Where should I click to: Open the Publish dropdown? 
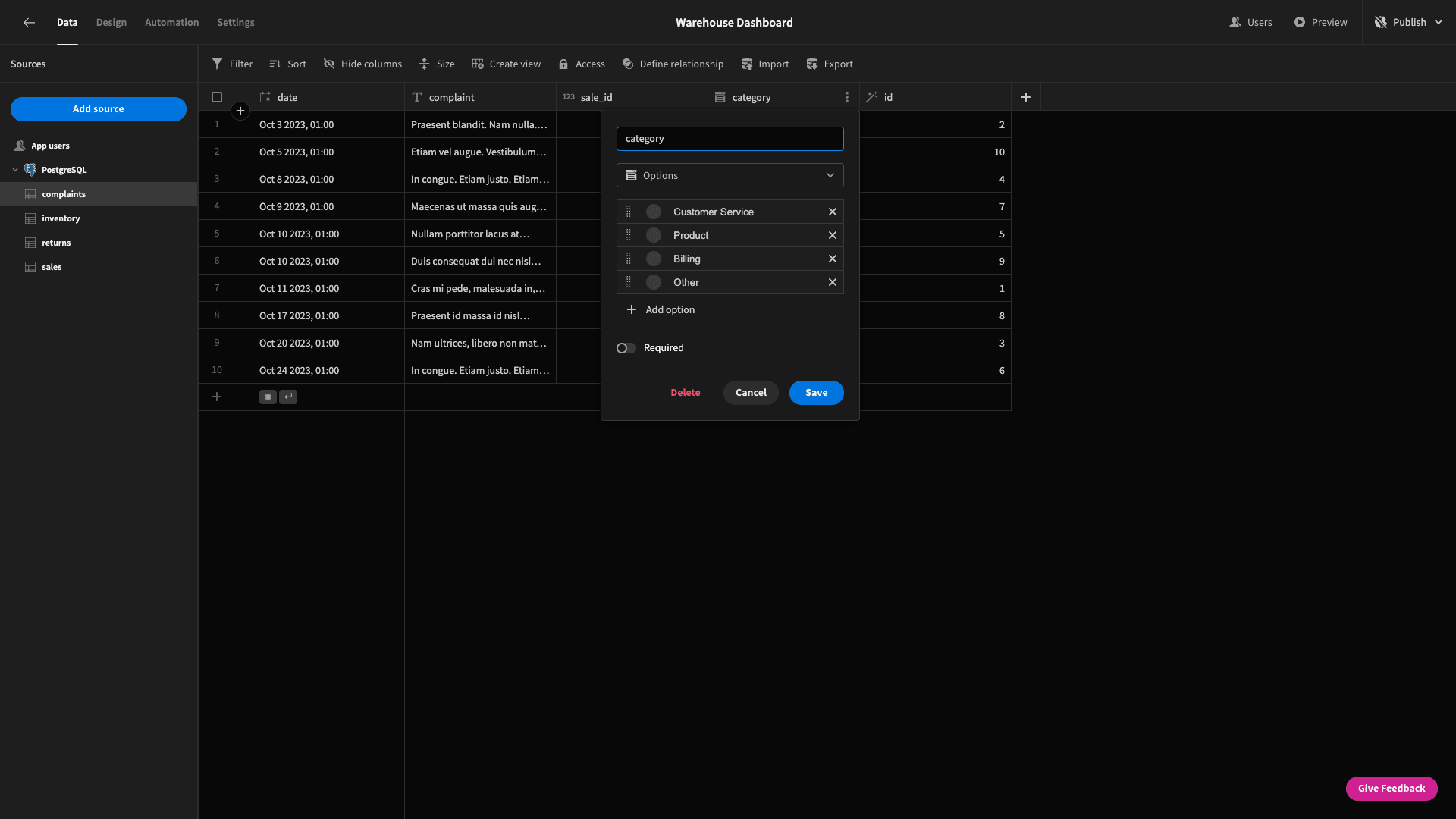point(1409,23)
